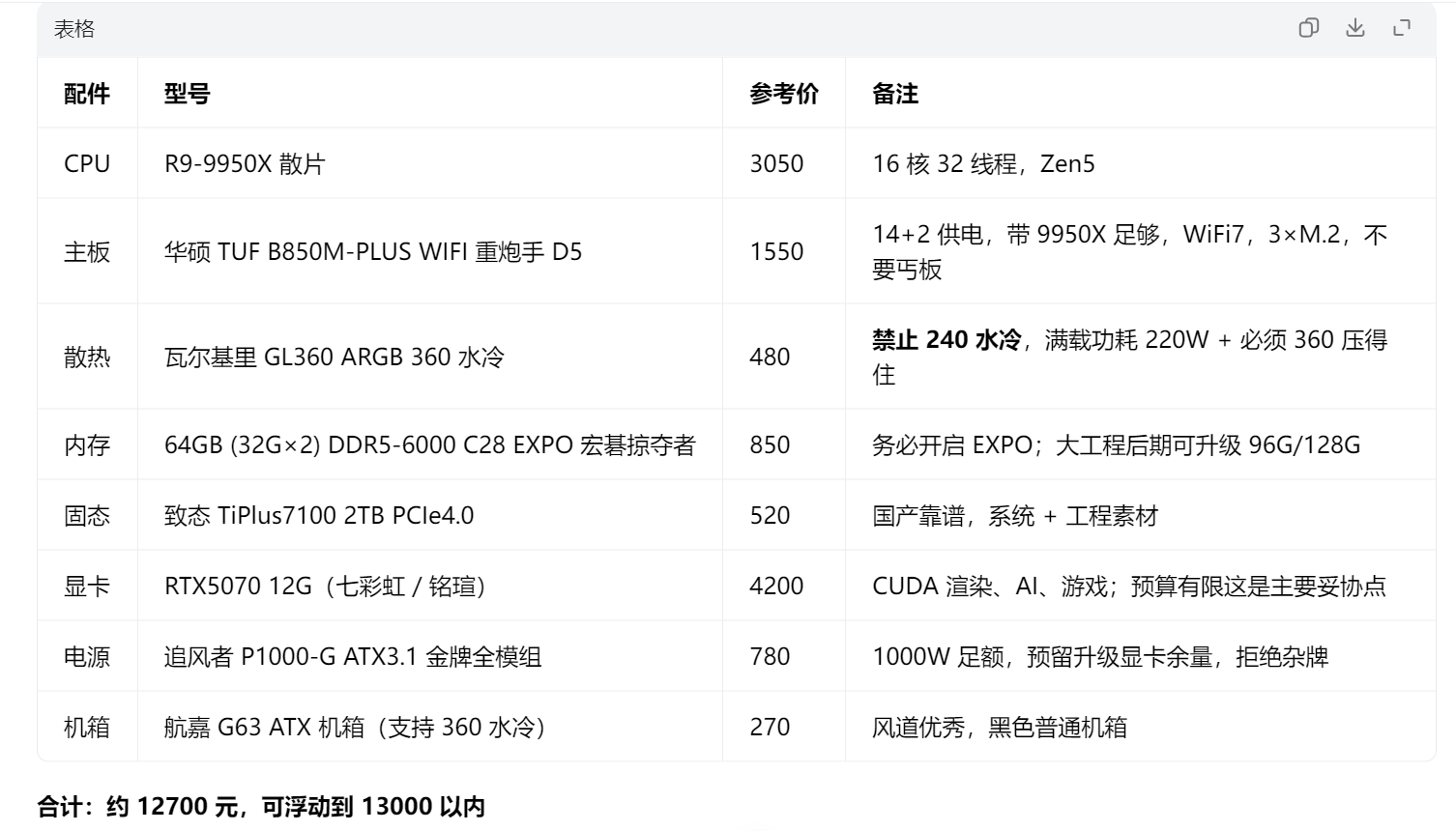This screenshot has width=1456, height=831.
Task: Click the '配件' column header
Action: coord(87,94)
